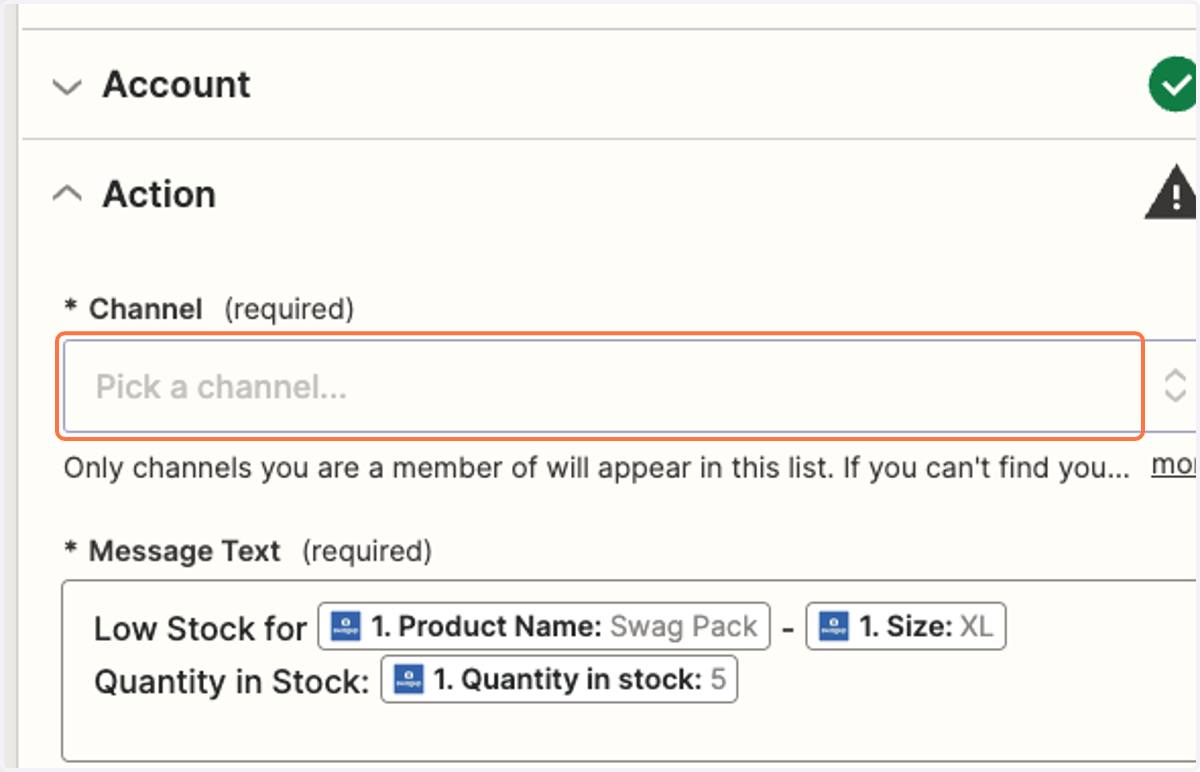Click the Account section heading
Viewport: 1200px width, 772px height.
point(176,85)
